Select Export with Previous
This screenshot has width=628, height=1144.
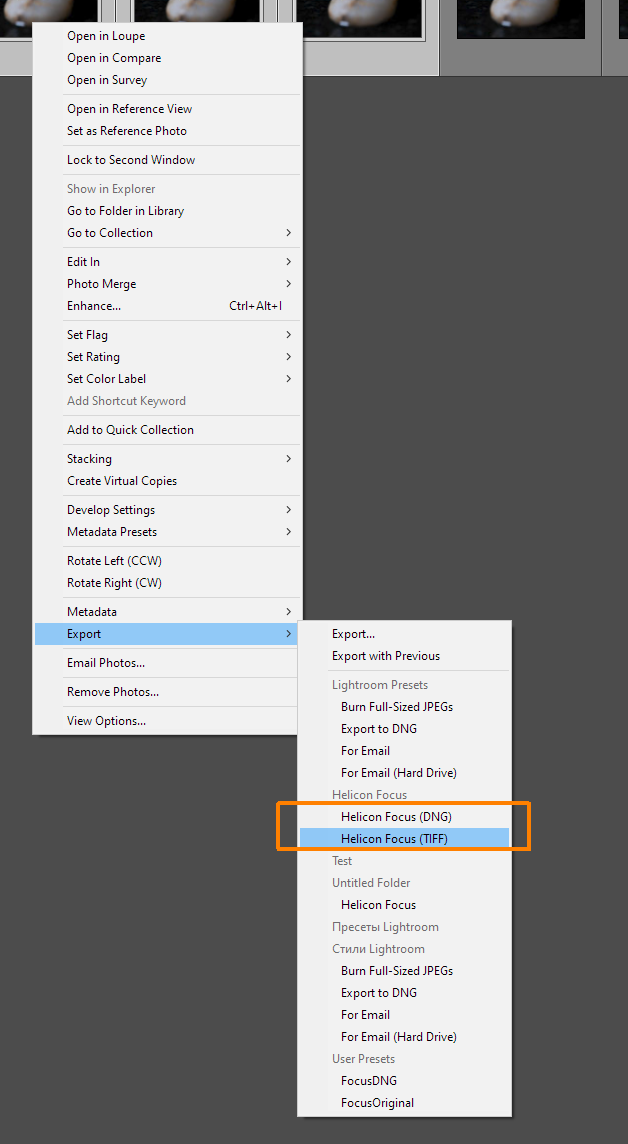point(386,656)
